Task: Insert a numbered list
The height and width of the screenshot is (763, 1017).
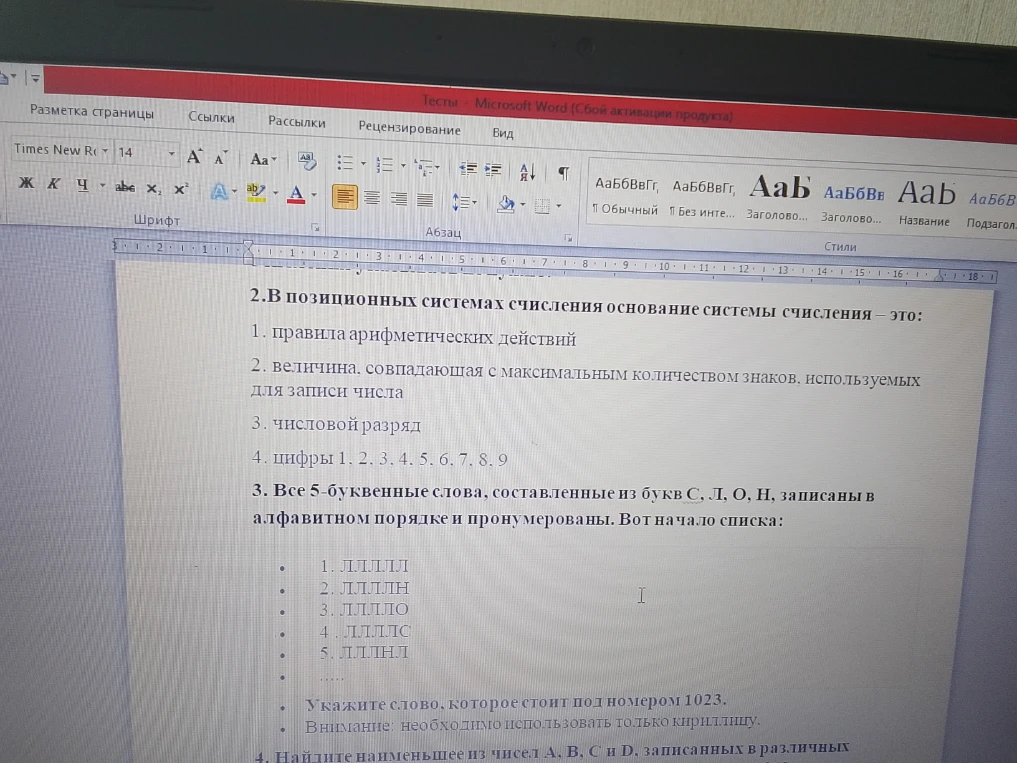Action: click(x=385, y=164)
